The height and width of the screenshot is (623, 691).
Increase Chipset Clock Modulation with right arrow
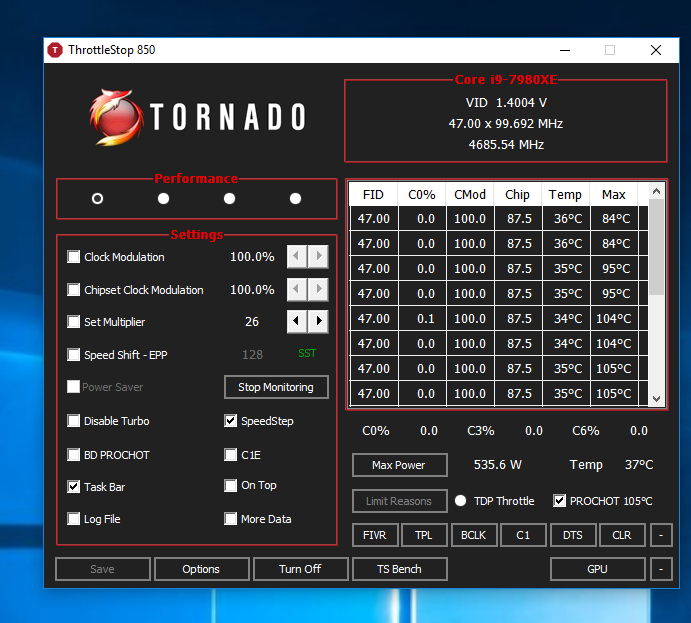[x=318, y=289]
